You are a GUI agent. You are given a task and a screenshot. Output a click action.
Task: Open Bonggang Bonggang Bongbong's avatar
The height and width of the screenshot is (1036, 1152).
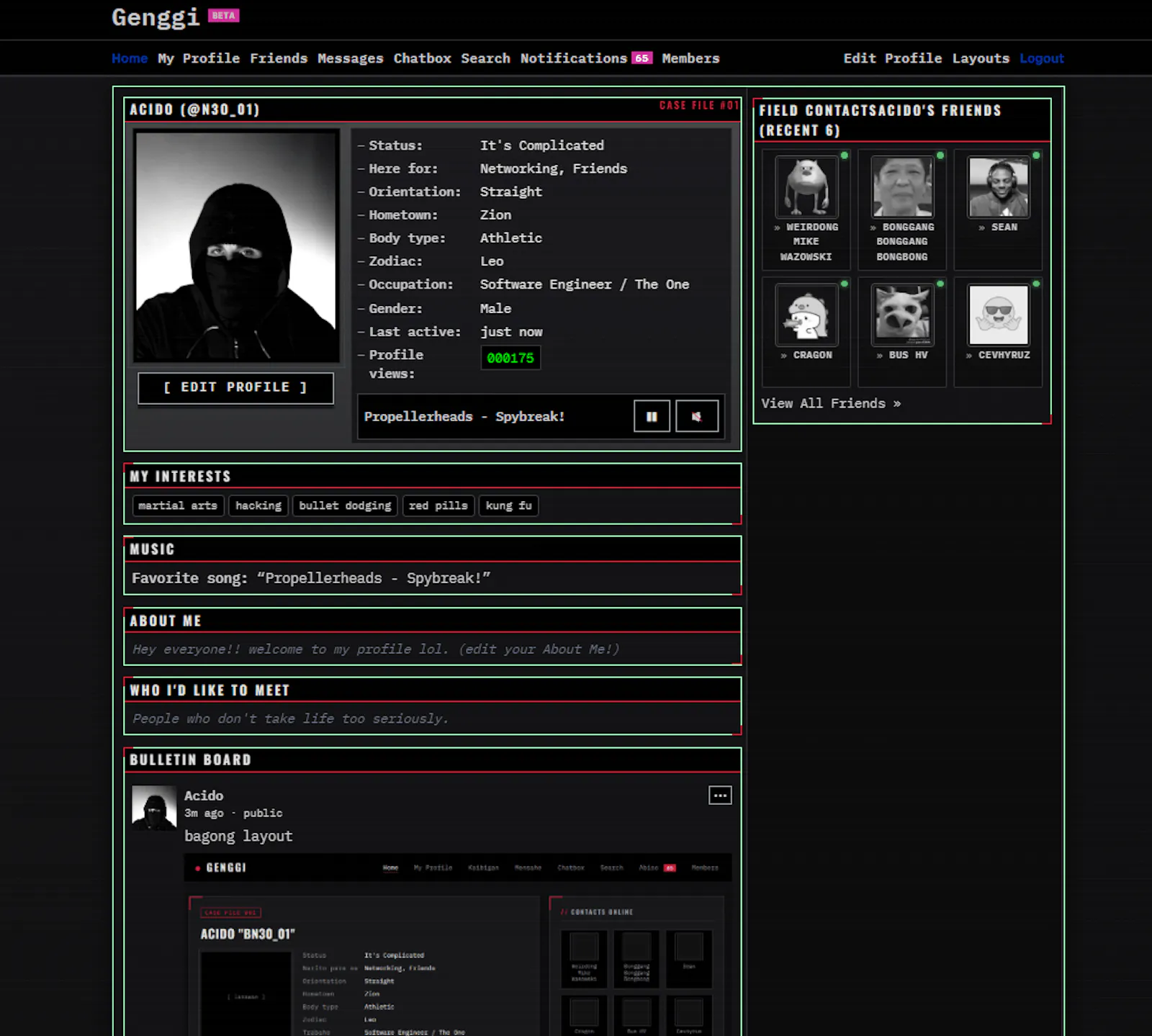(902, 186)
